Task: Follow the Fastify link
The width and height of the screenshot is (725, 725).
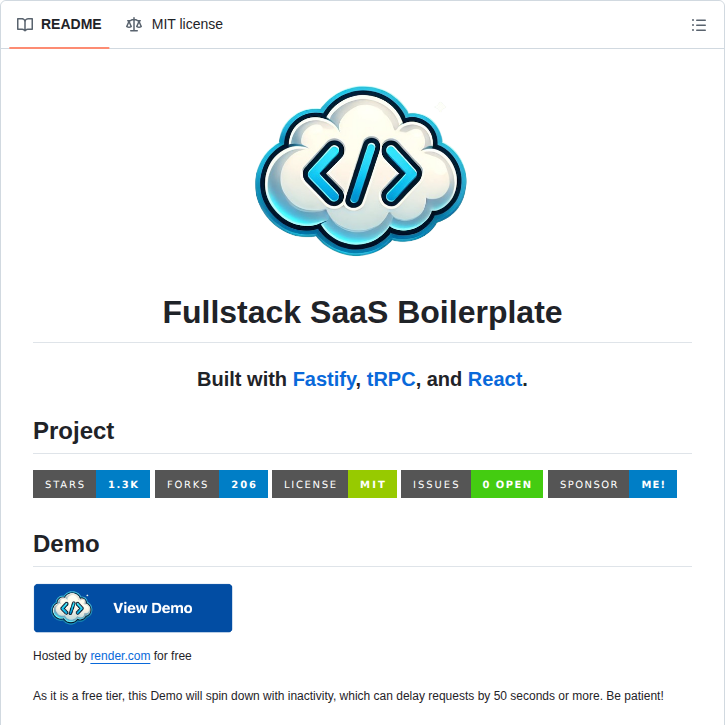Action: 324,379
